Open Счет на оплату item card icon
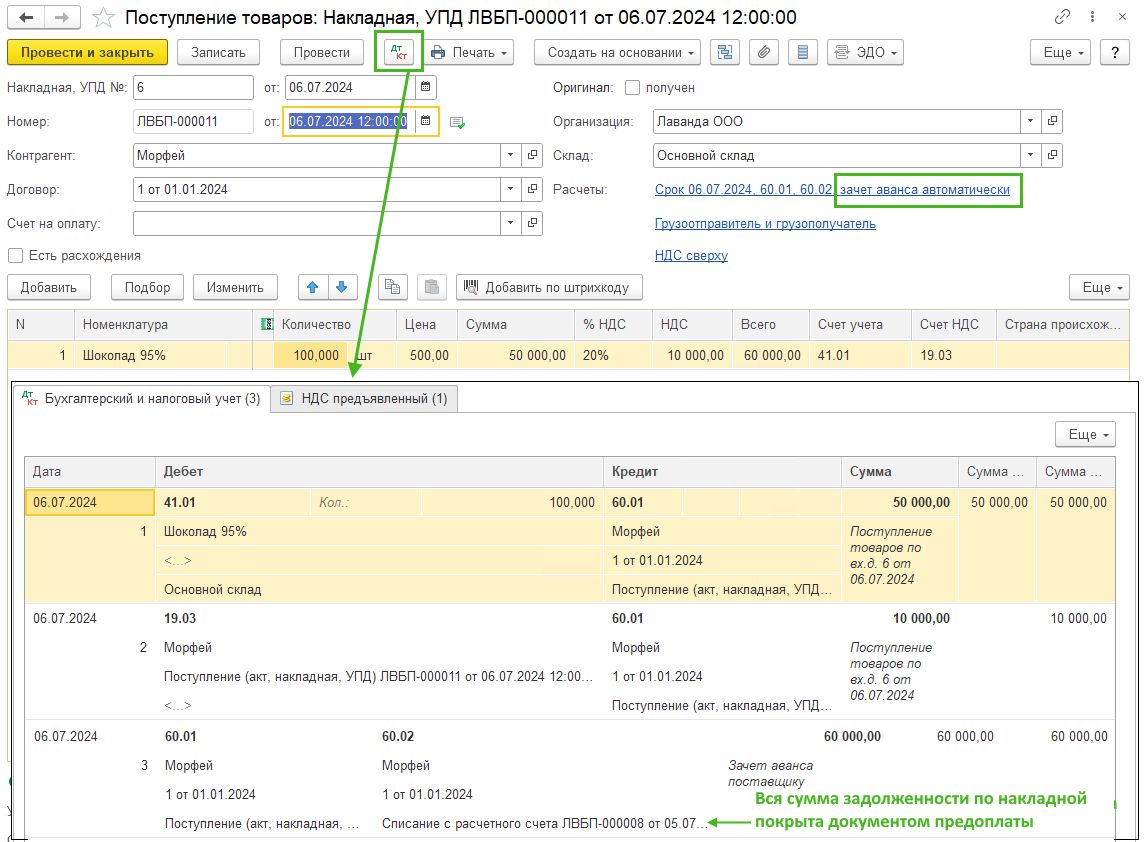The height and width of the screenshot is (842, 1148). click(x=532, y=223)
